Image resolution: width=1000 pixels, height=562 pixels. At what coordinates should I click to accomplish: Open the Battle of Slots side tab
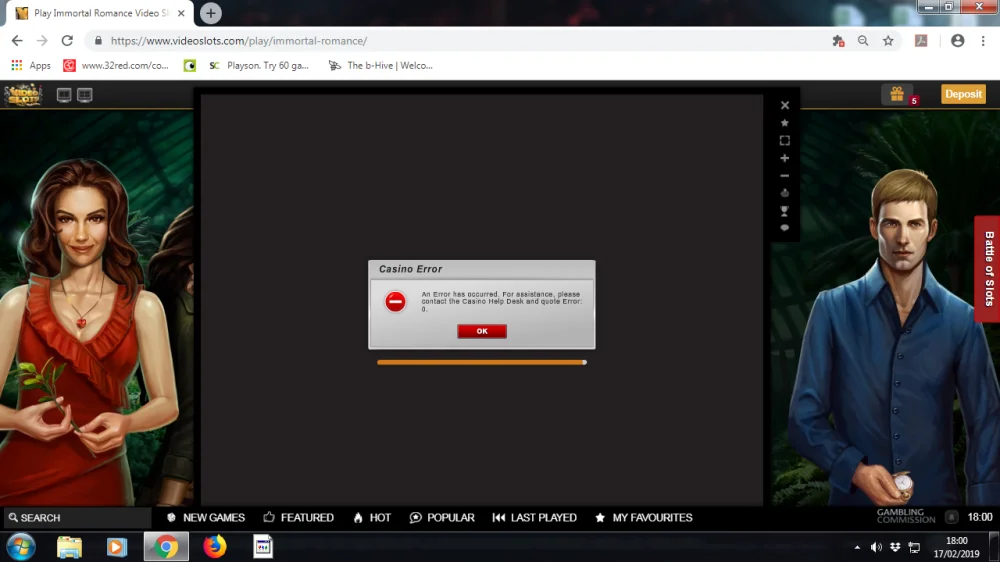(988, 269)
